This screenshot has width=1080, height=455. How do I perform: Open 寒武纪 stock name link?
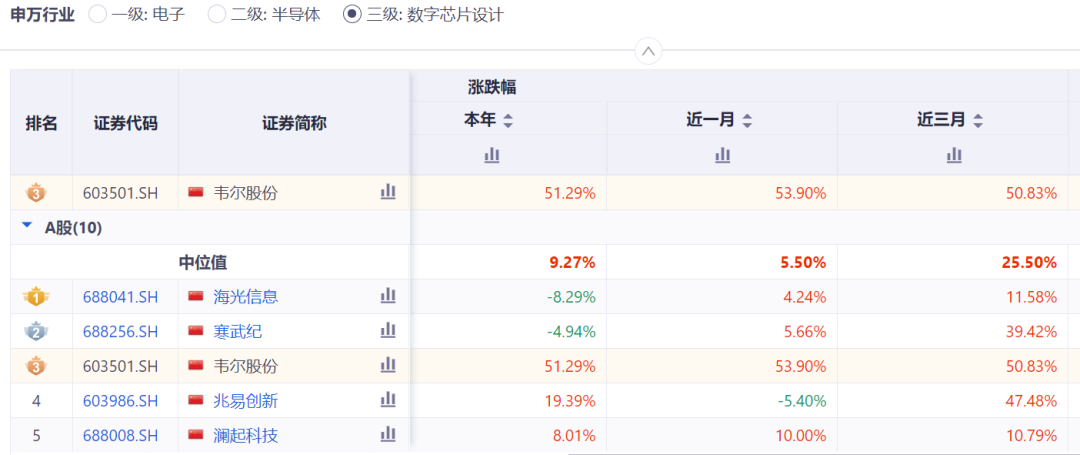click(x=238, y=332)
